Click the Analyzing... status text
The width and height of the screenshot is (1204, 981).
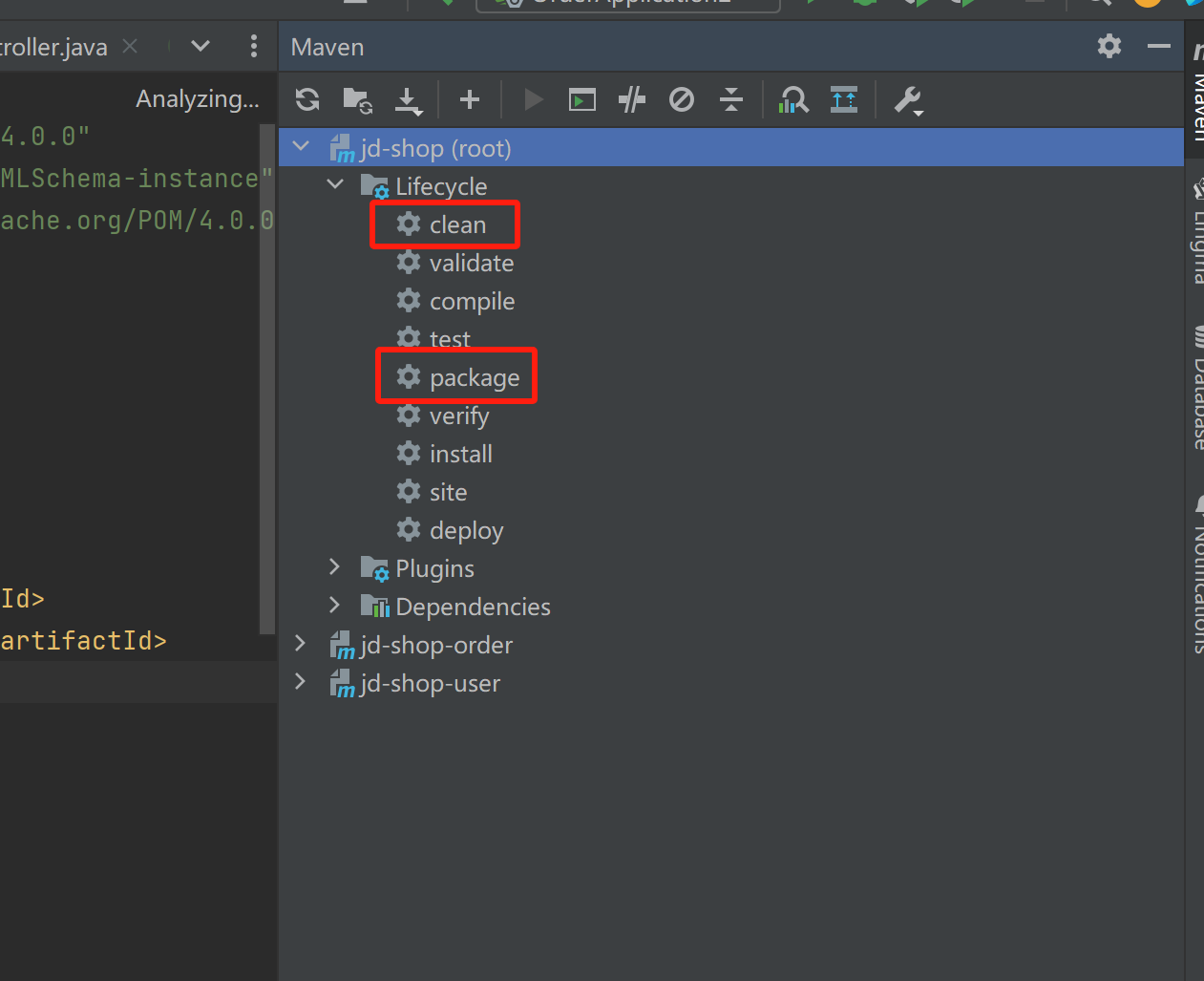coord(198,98)
